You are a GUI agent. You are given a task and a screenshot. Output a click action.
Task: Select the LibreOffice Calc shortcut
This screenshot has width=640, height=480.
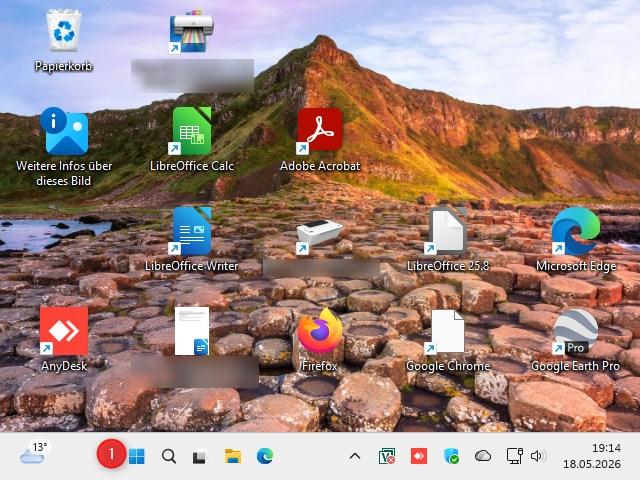191,131
